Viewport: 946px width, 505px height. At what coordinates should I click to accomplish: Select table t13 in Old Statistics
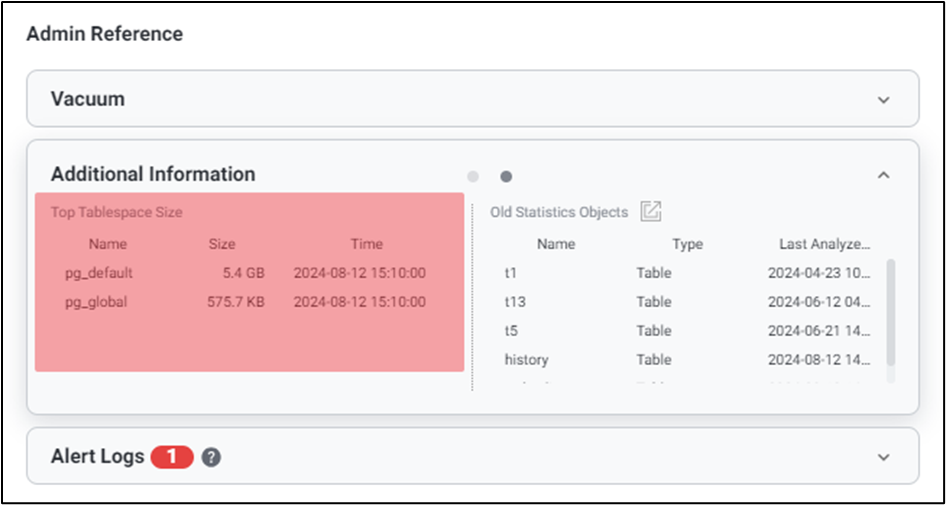[515, 302]
